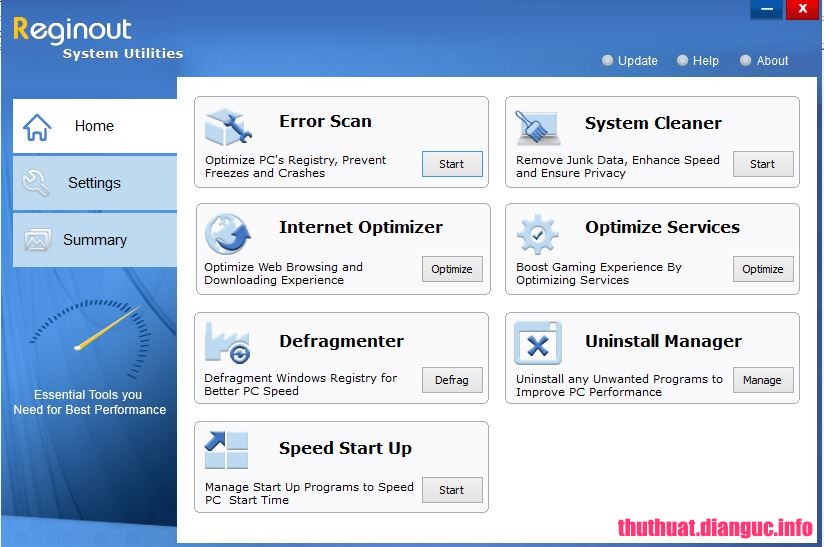824x547 pixels.
Task: Click 'Boost Gaming Experience' description text
Action: coord(599,273)
